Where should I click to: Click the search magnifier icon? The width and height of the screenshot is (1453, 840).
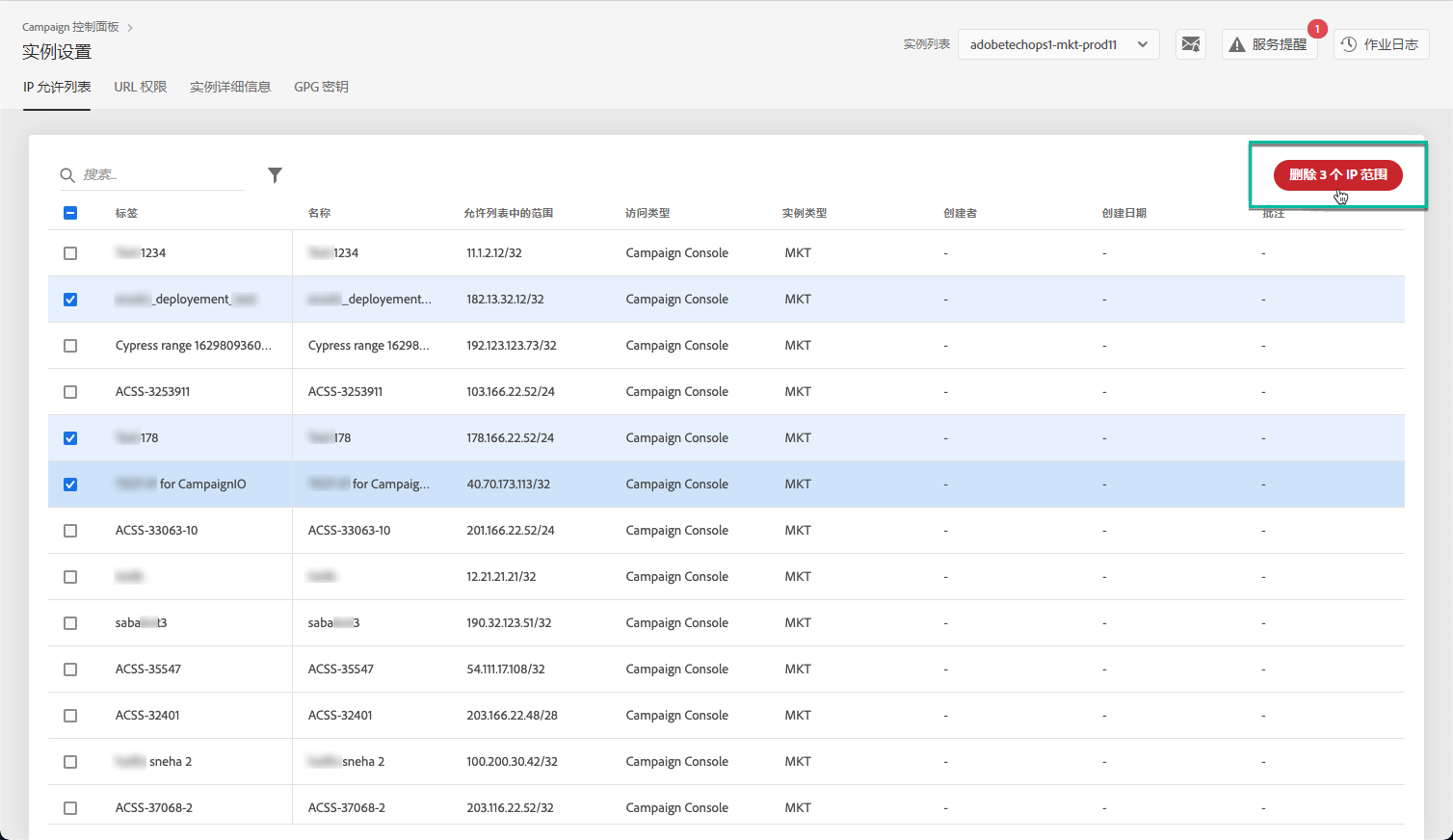click(67, 175)
